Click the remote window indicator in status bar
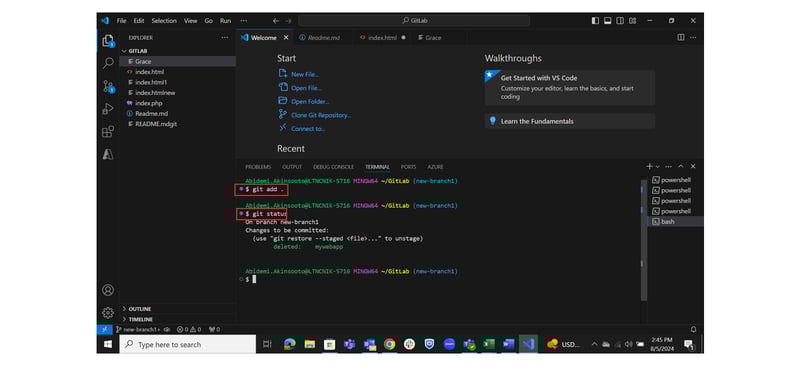The height and width of the screenshot is (366, 800). click(104, 329)
